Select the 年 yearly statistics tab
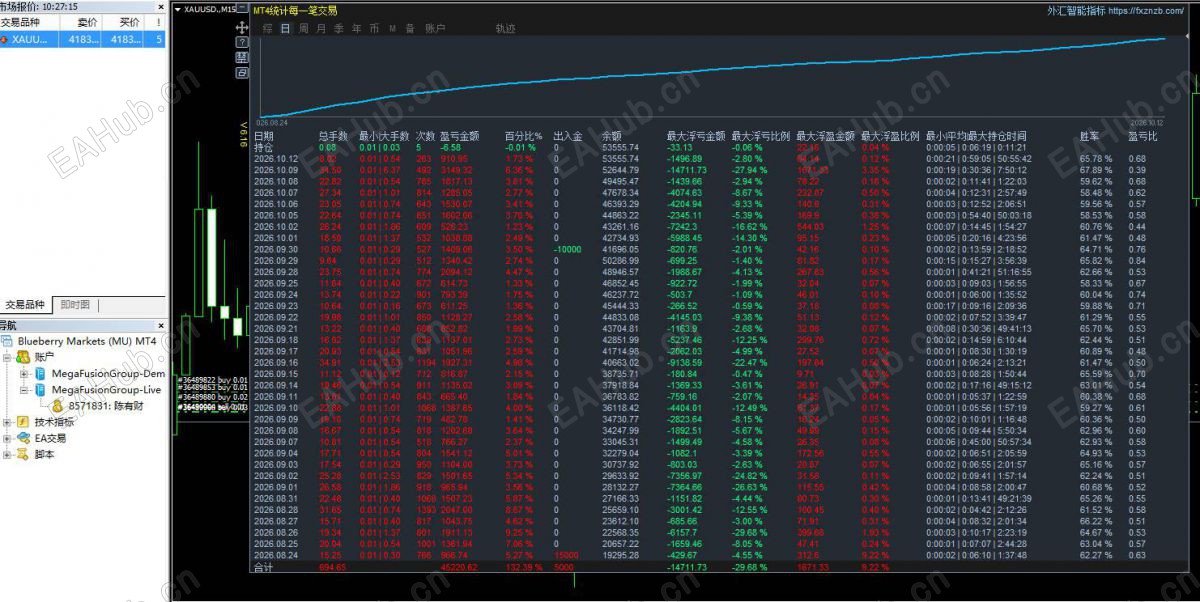Image resolution: width=1200 pixels, height=602 pixels. coord(356,29)
